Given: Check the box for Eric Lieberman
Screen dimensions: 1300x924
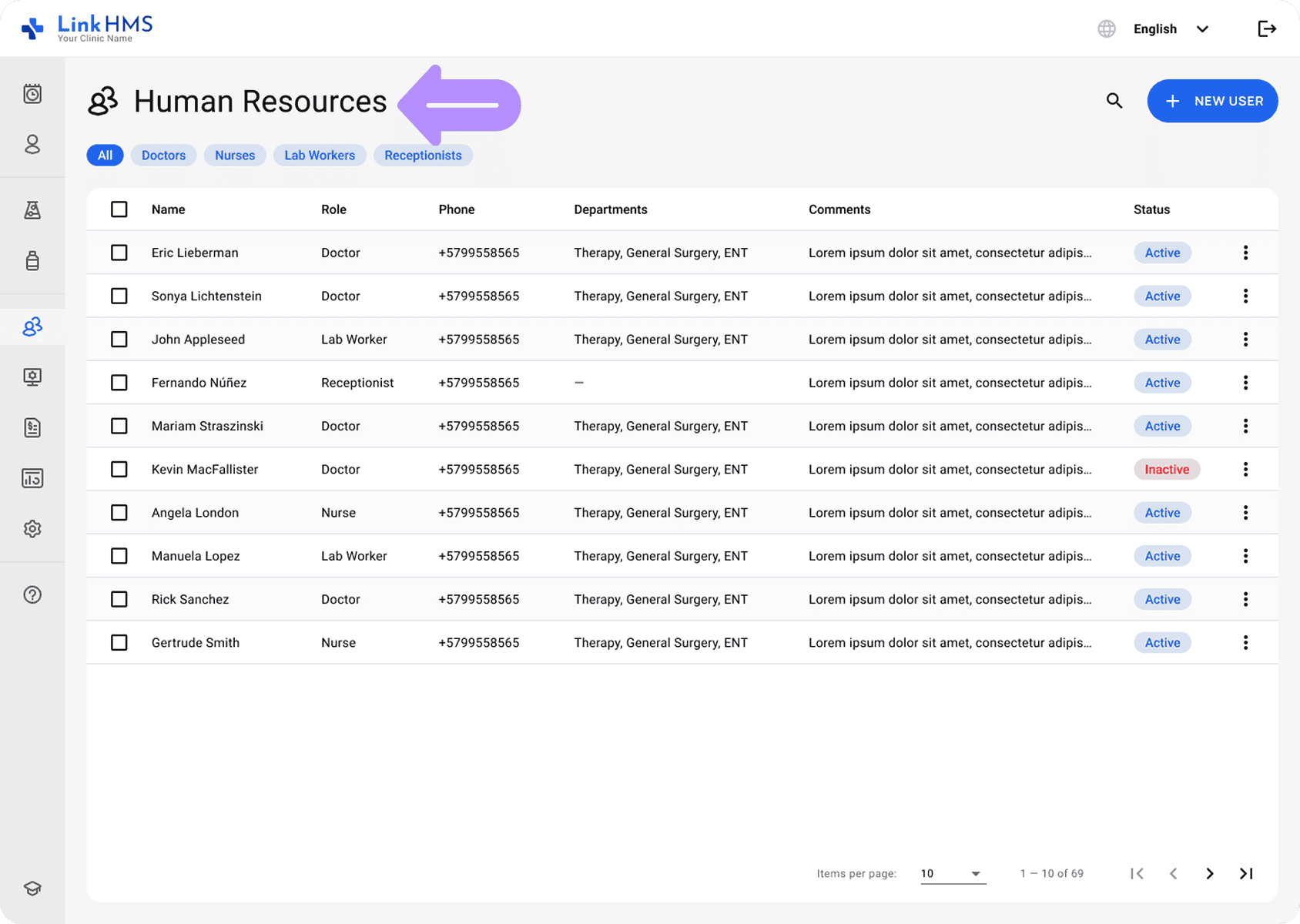Looking at the screenshot, I should 119,253.
